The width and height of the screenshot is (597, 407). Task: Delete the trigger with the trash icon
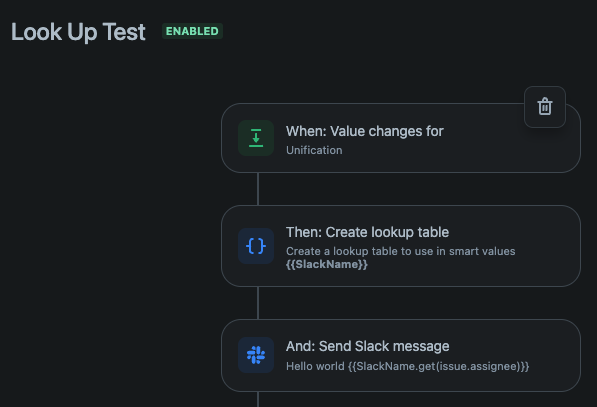(544, 107)
